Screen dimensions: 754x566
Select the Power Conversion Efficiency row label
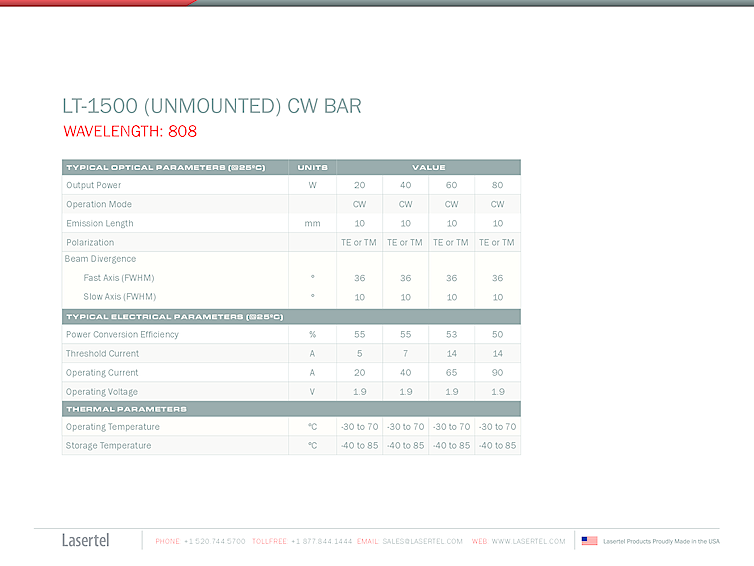tap(122, 334)
